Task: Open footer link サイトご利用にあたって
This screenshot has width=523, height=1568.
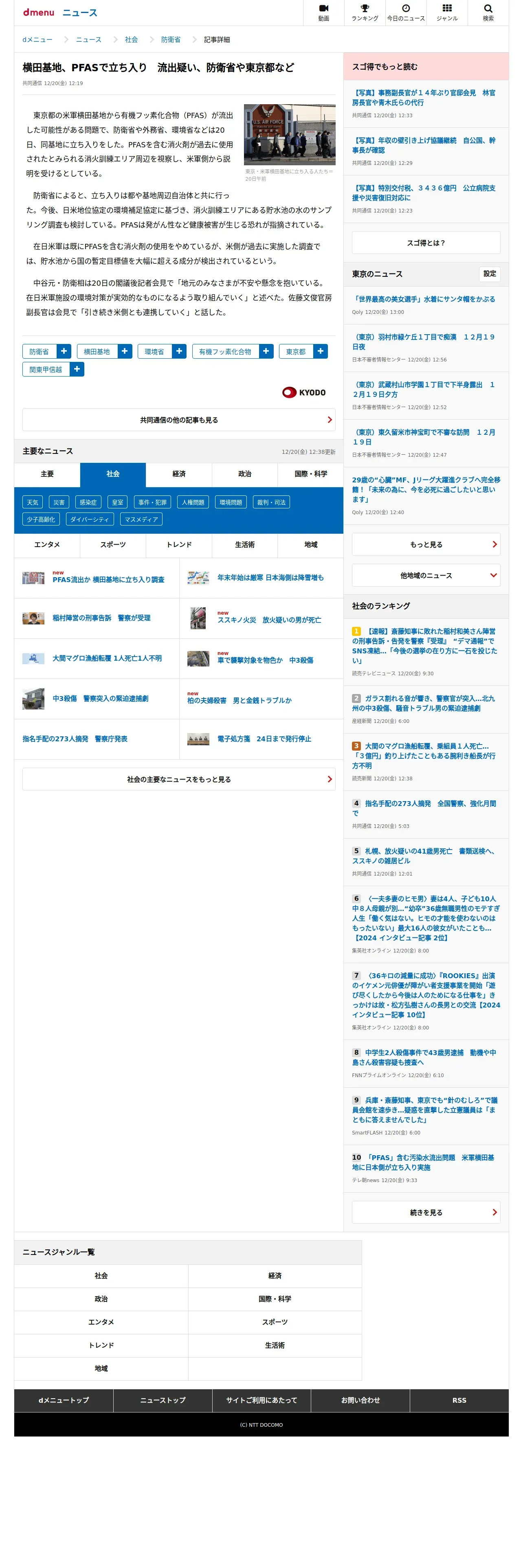Action: point(261,1401)
